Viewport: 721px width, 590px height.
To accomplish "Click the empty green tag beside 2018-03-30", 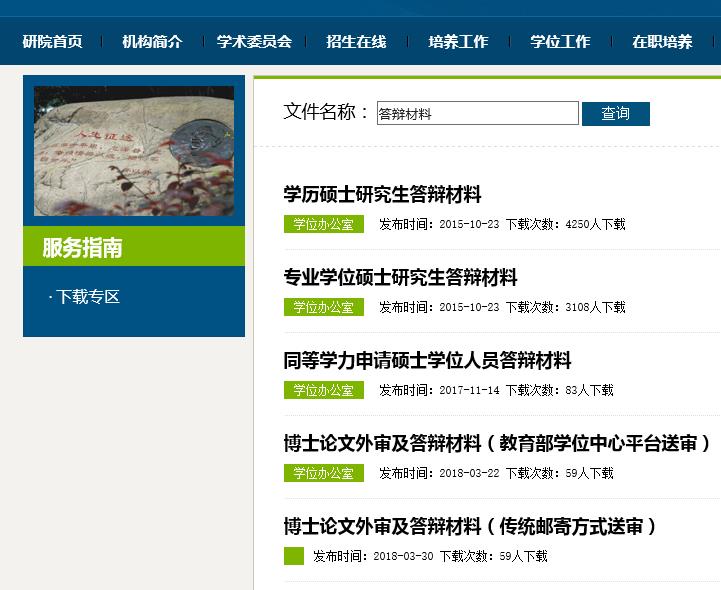I will point(293,556).
